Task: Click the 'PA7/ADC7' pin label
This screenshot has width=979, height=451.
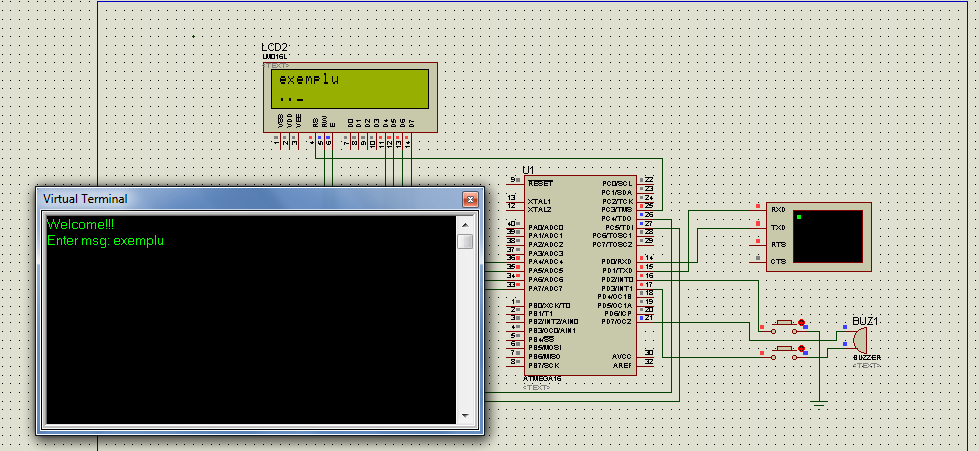Action: coord(546,289)
